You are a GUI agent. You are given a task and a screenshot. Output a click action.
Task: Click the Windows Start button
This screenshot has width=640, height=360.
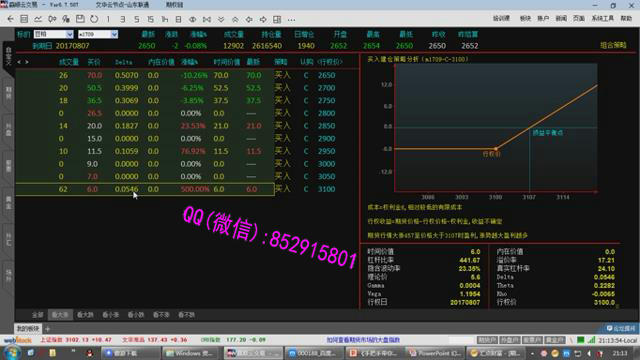[x=11, y=353]
